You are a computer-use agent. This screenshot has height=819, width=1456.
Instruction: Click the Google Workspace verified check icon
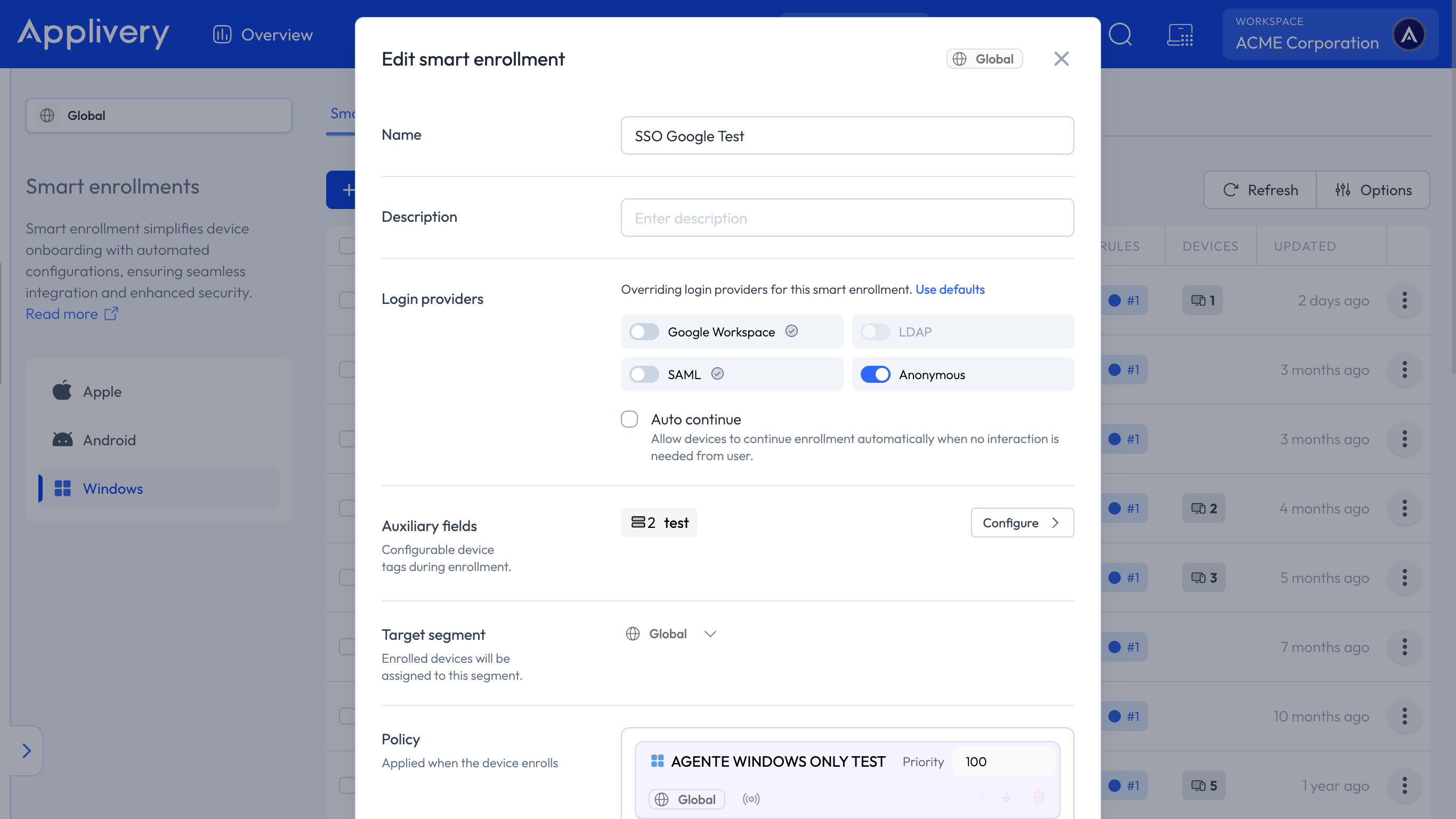(x=791, y=331)
